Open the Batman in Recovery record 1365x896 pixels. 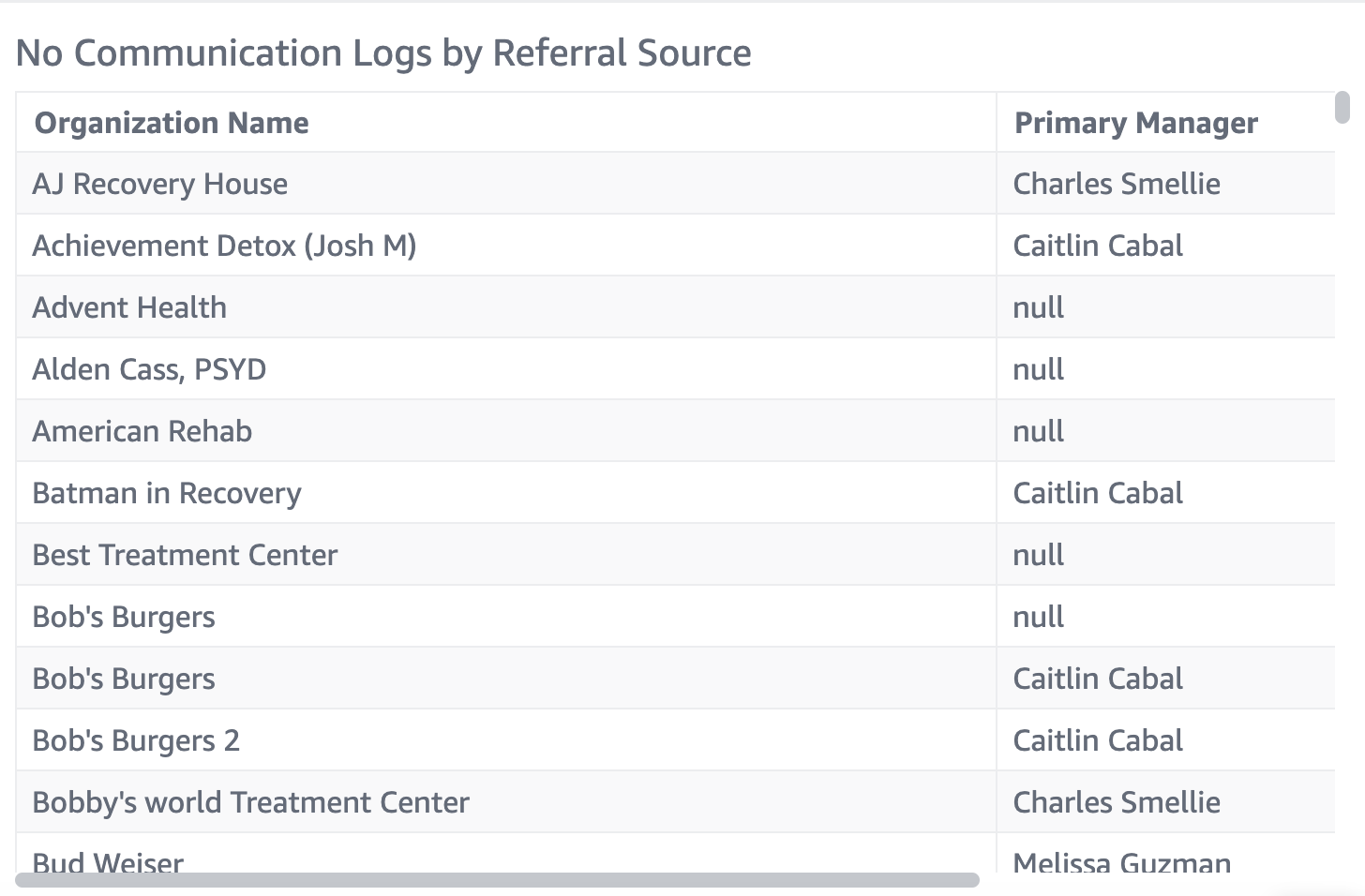tap(166, 492)
